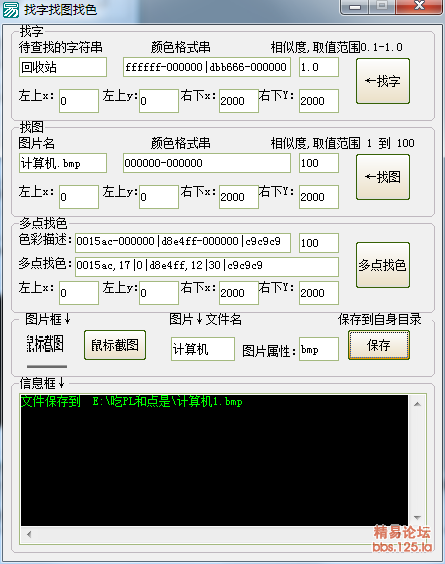Click the 多点找色 offset string input field
The image size is (445, 564).
point(207,267)
